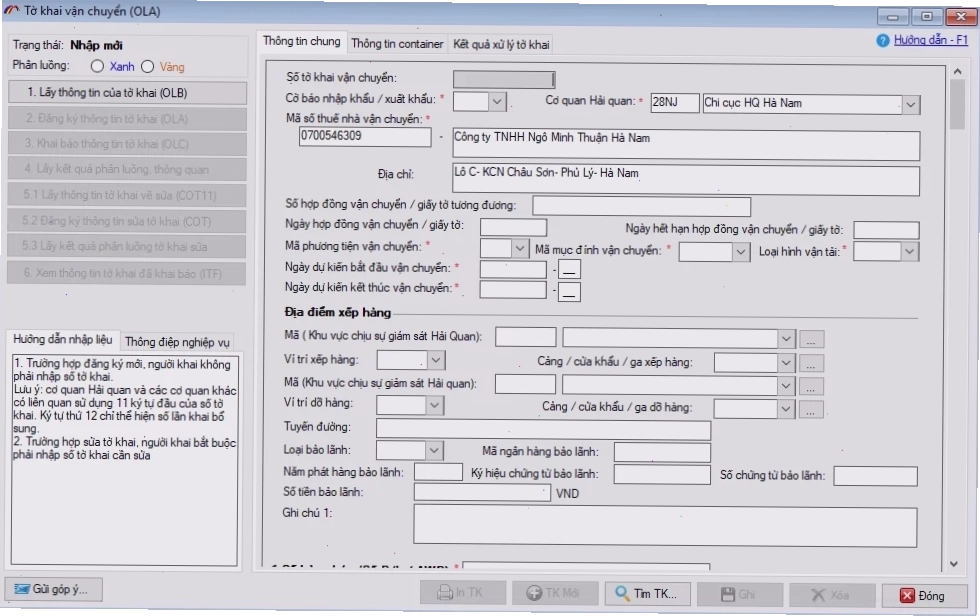Click the blue help question-mark icon
Screen dimensions: 980x616
(882, 41)
